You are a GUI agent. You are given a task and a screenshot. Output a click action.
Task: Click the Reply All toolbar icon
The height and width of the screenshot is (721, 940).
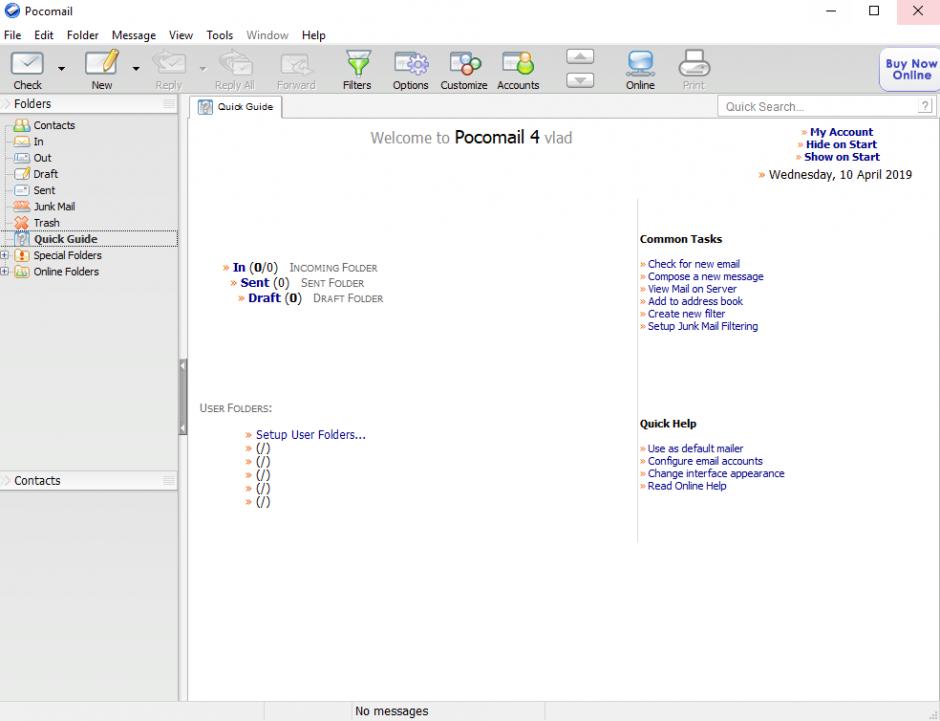click(x=235, y=64)
